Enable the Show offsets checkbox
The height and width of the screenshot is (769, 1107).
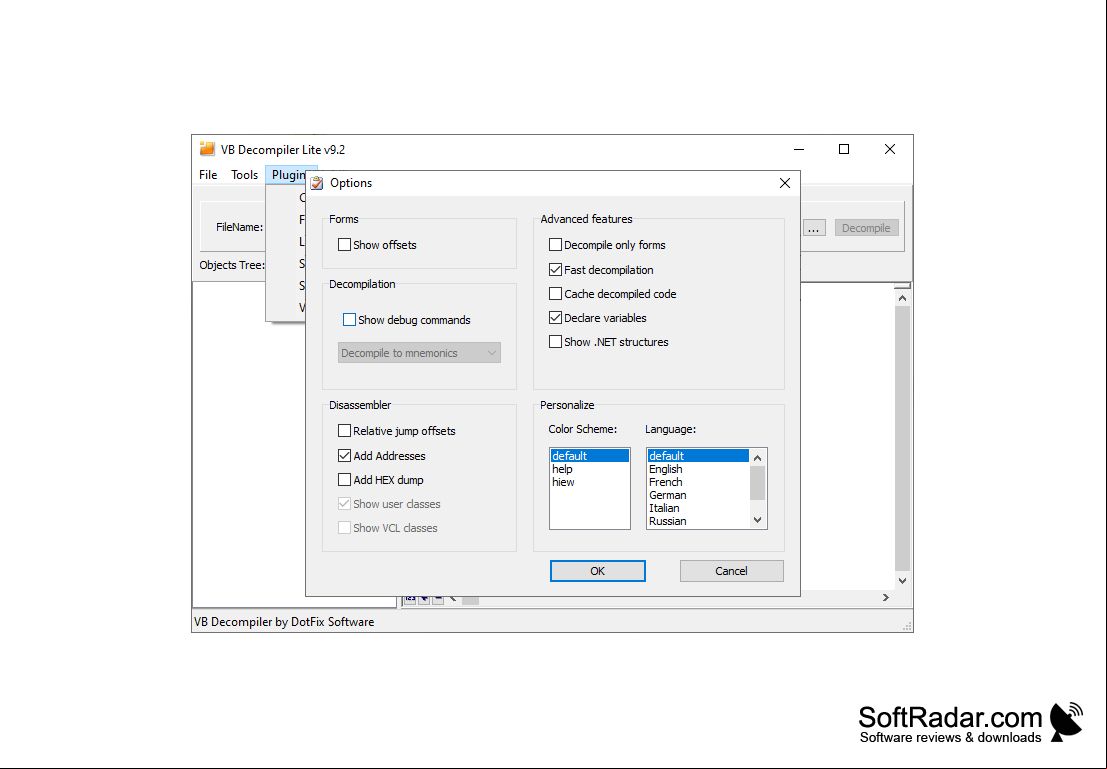click(345, 245)
